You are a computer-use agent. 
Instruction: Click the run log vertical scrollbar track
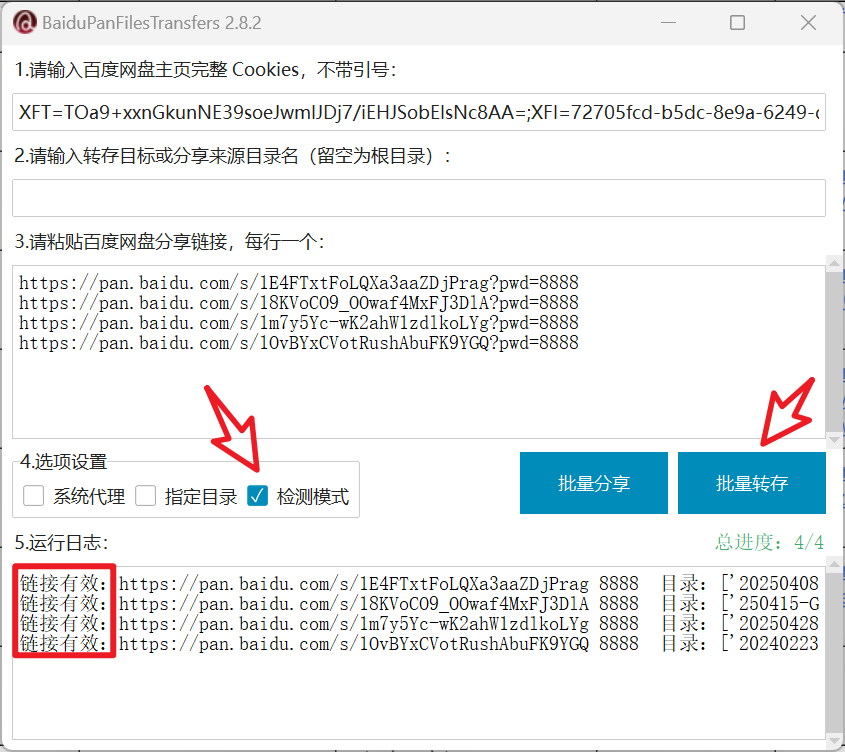833,655
